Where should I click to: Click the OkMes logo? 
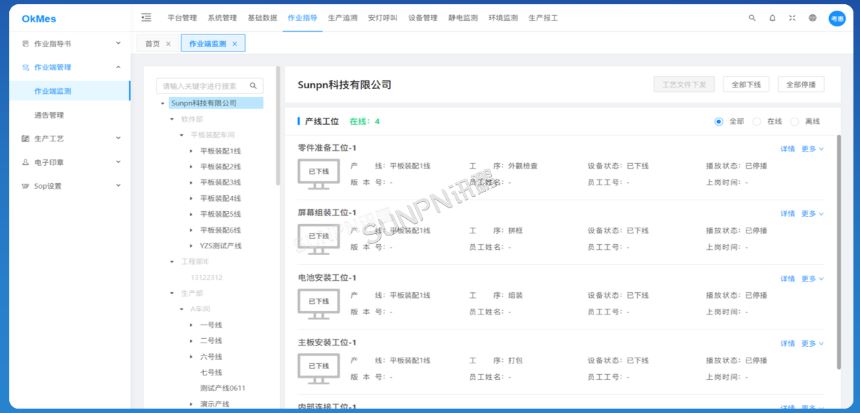(x=39, y=19)
